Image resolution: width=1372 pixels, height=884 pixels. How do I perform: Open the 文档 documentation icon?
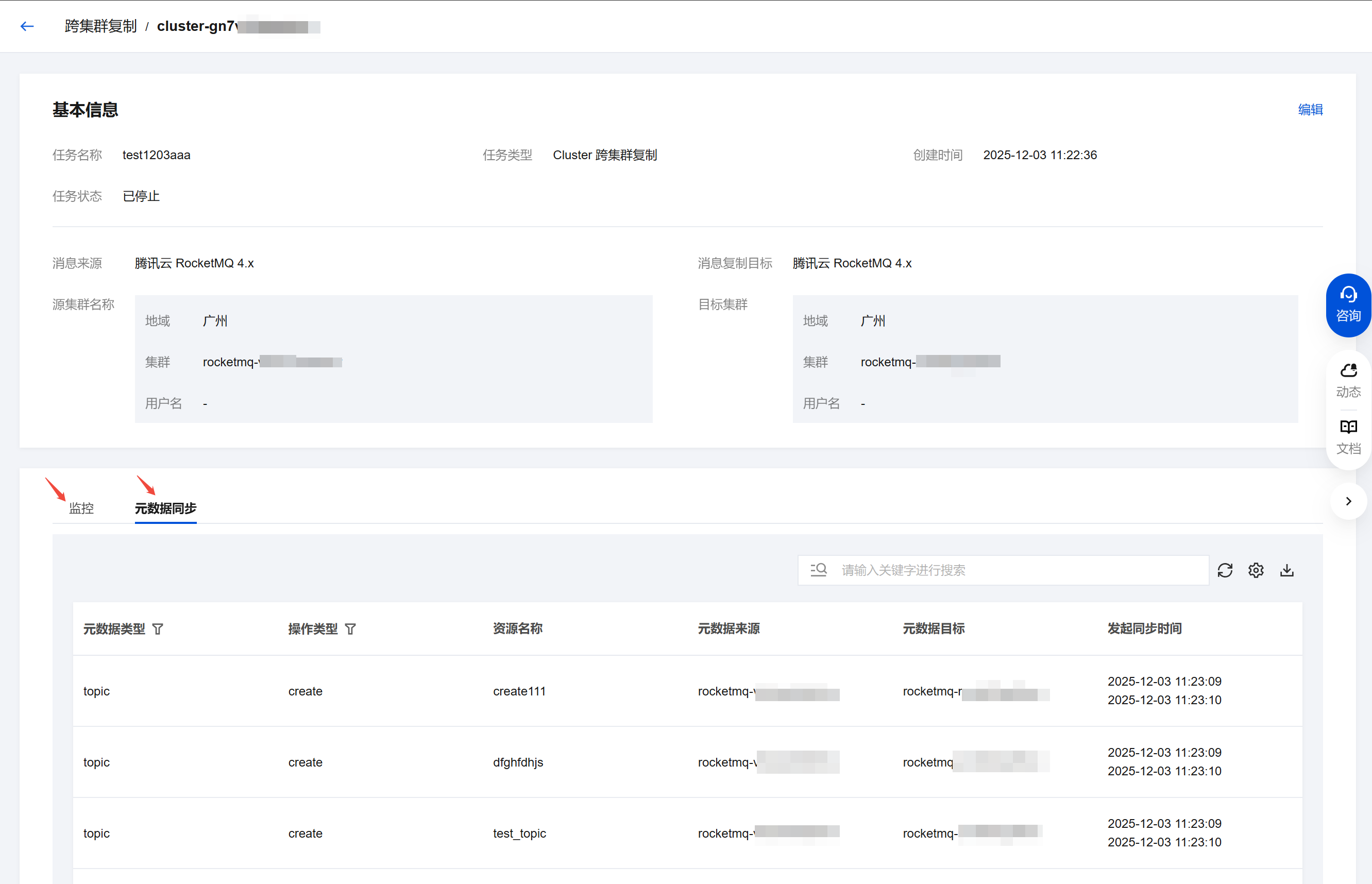point(1348,436)
